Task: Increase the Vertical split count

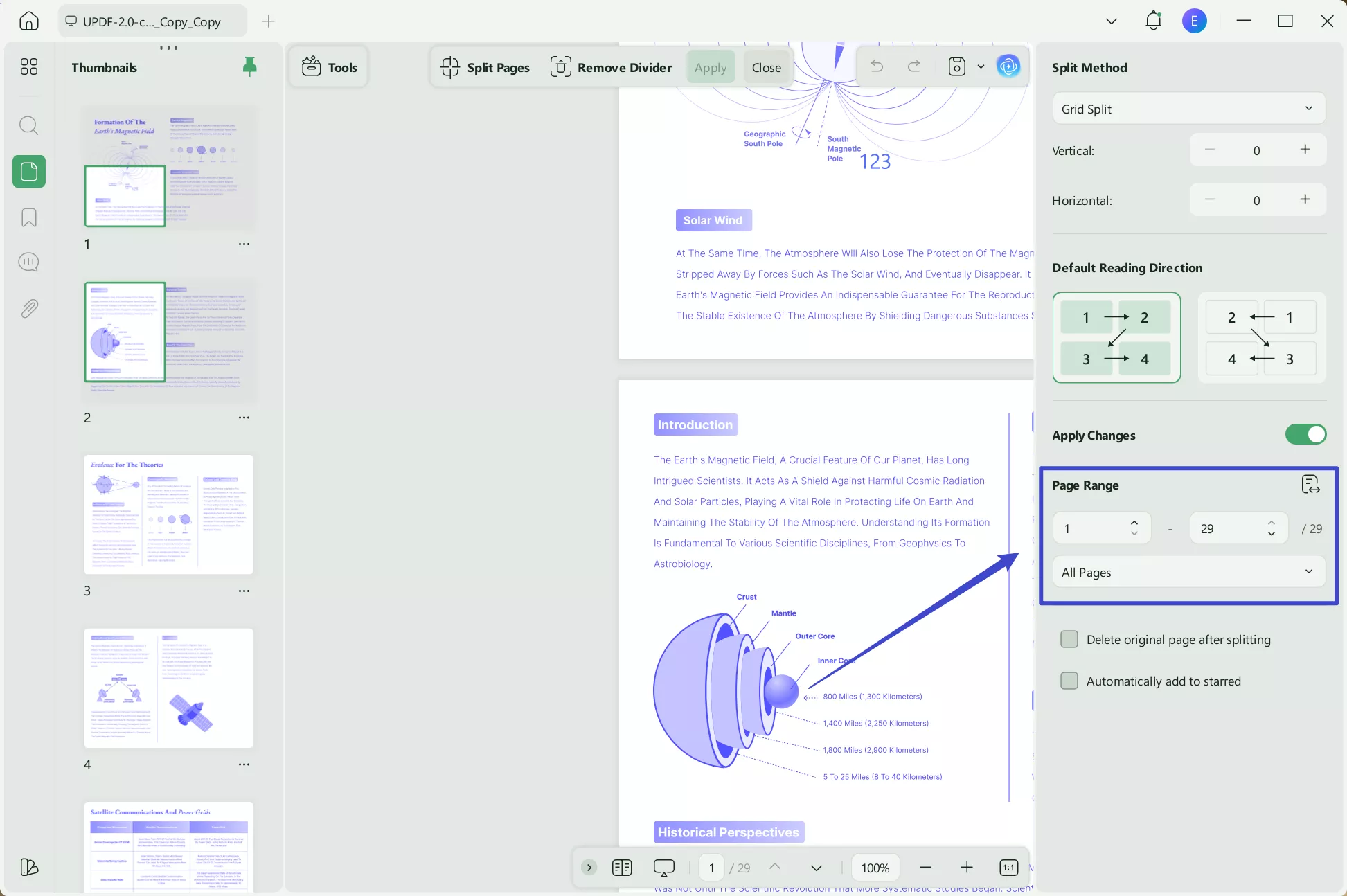Action: click(x=1305, y=150)
